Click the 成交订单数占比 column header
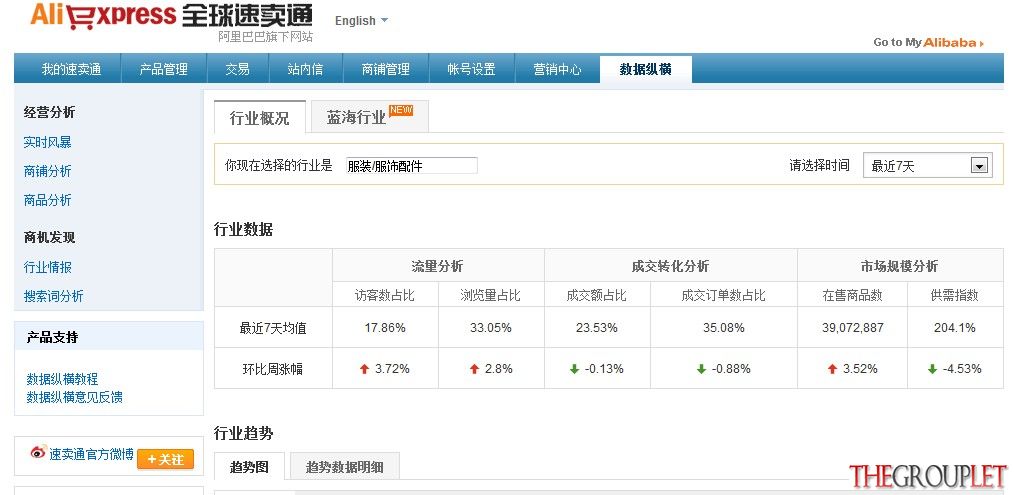1014x495 pixels. (x=723, y=296)
